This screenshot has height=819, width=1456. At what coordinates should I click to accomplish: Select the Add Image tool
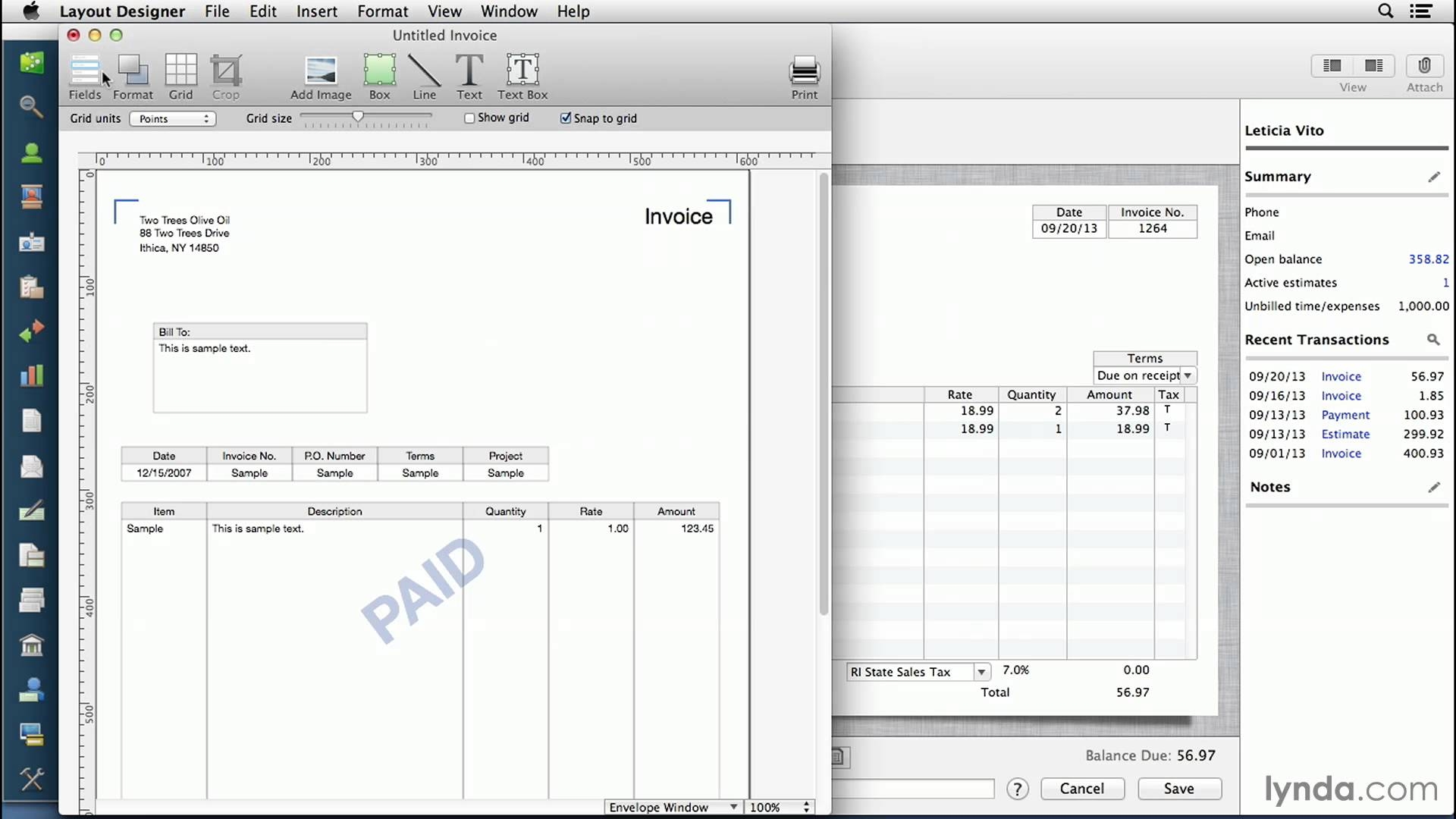320,76
